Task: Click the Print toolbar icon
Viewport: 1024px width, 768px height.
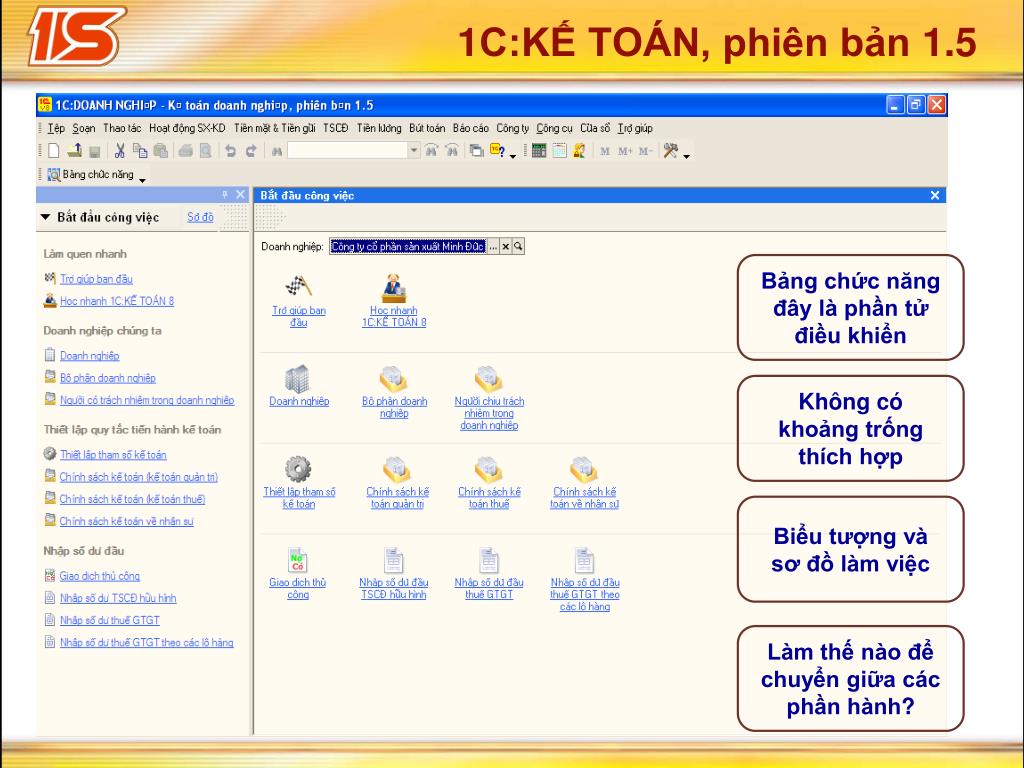Action: 185,151
